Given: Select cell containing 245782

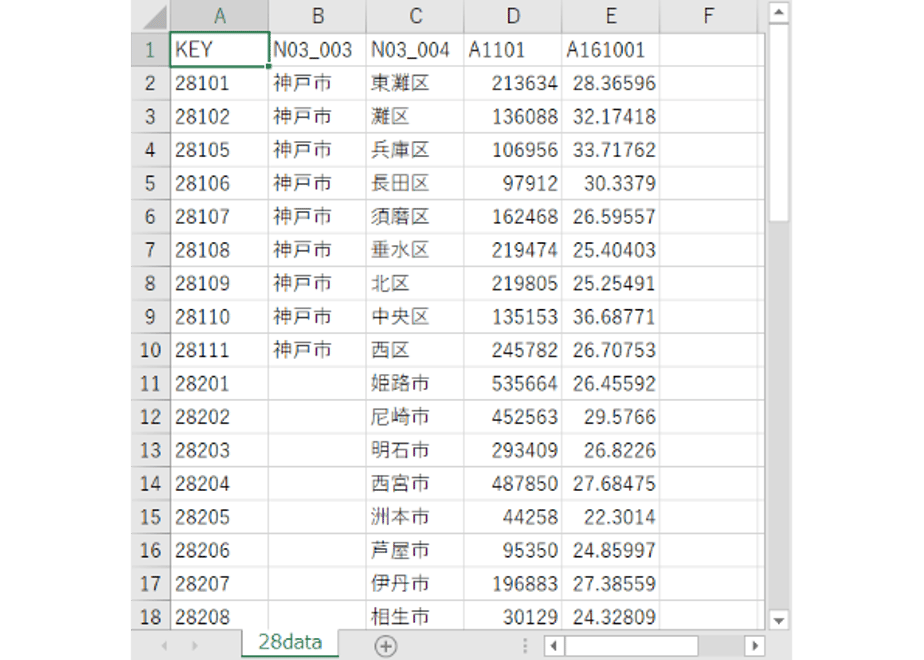Looking at the screenshot, I should coord(513,350).
